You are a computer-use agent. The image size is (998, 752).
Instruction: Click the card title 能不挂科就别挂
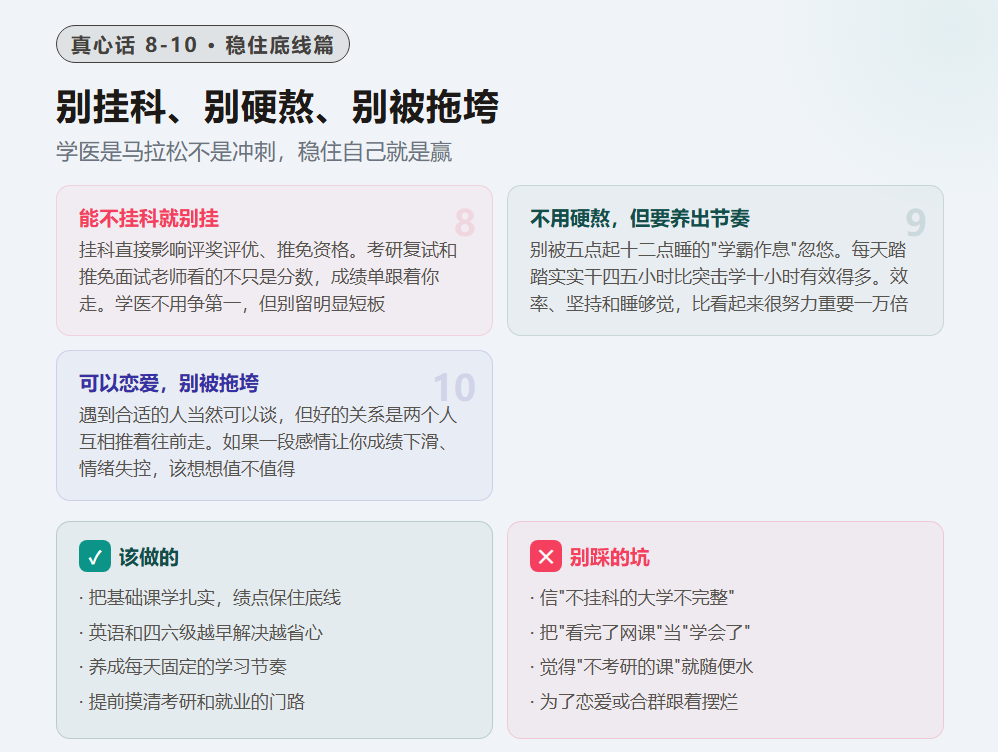coord(149,218)
